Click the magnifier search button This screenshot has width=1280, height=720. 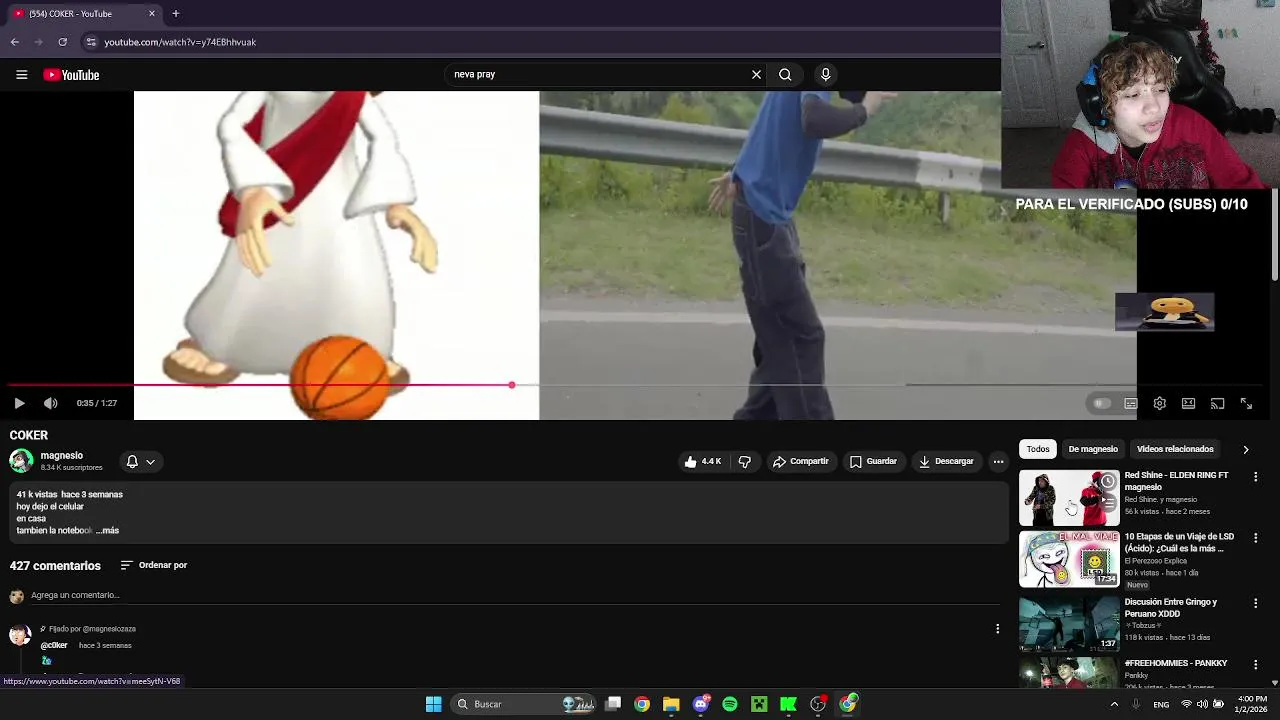[x=785, y=74]
